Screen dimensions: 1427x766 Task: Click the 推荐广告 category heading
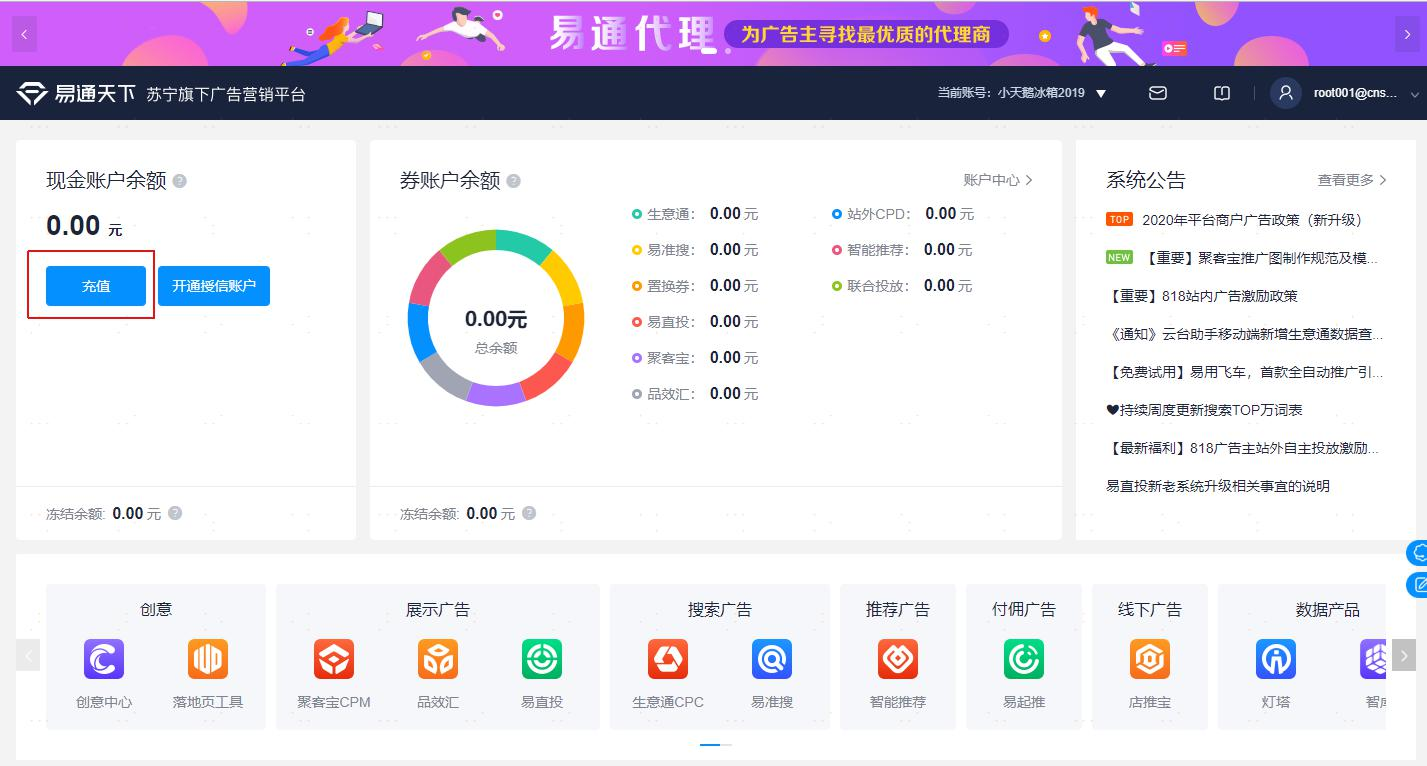[x=898, y=609]
